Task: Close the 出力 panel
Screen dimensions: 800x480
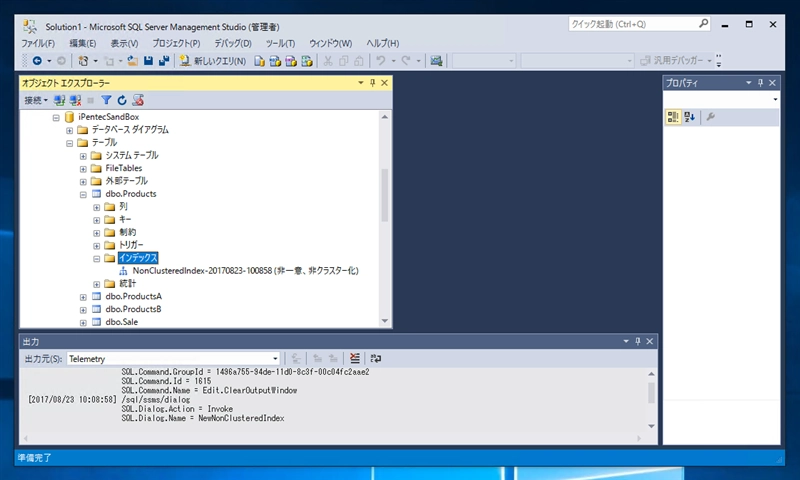Action: tap(650, 341)
